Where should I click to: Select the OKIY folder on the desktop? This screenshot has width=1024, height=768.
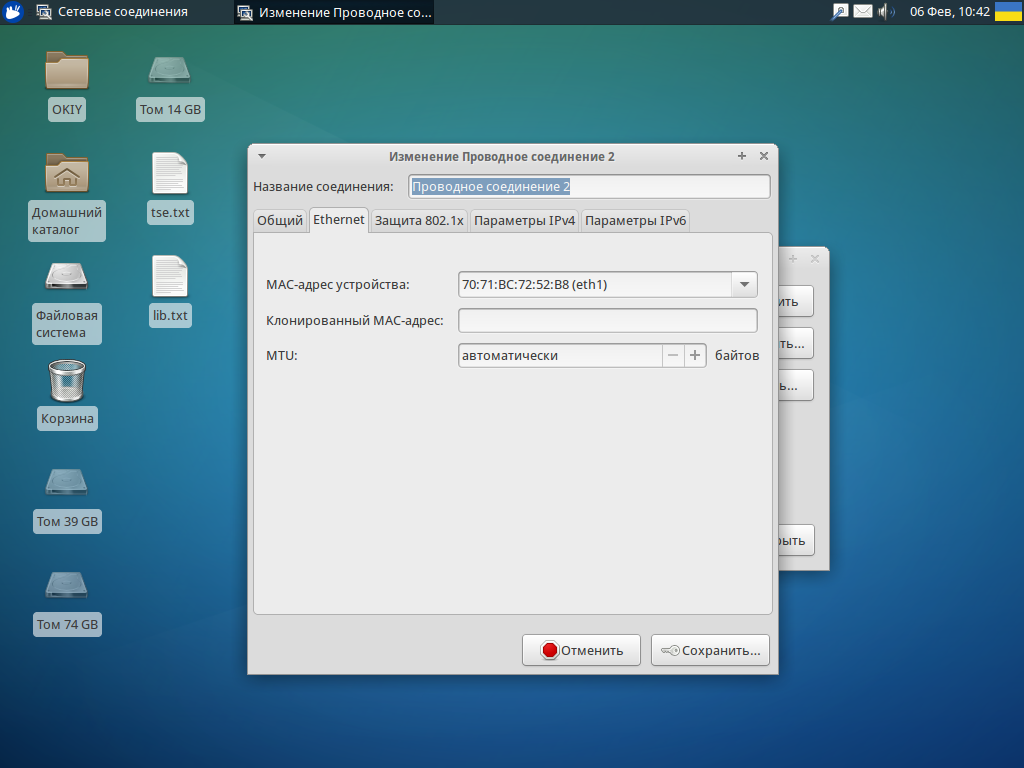(67, 71)
